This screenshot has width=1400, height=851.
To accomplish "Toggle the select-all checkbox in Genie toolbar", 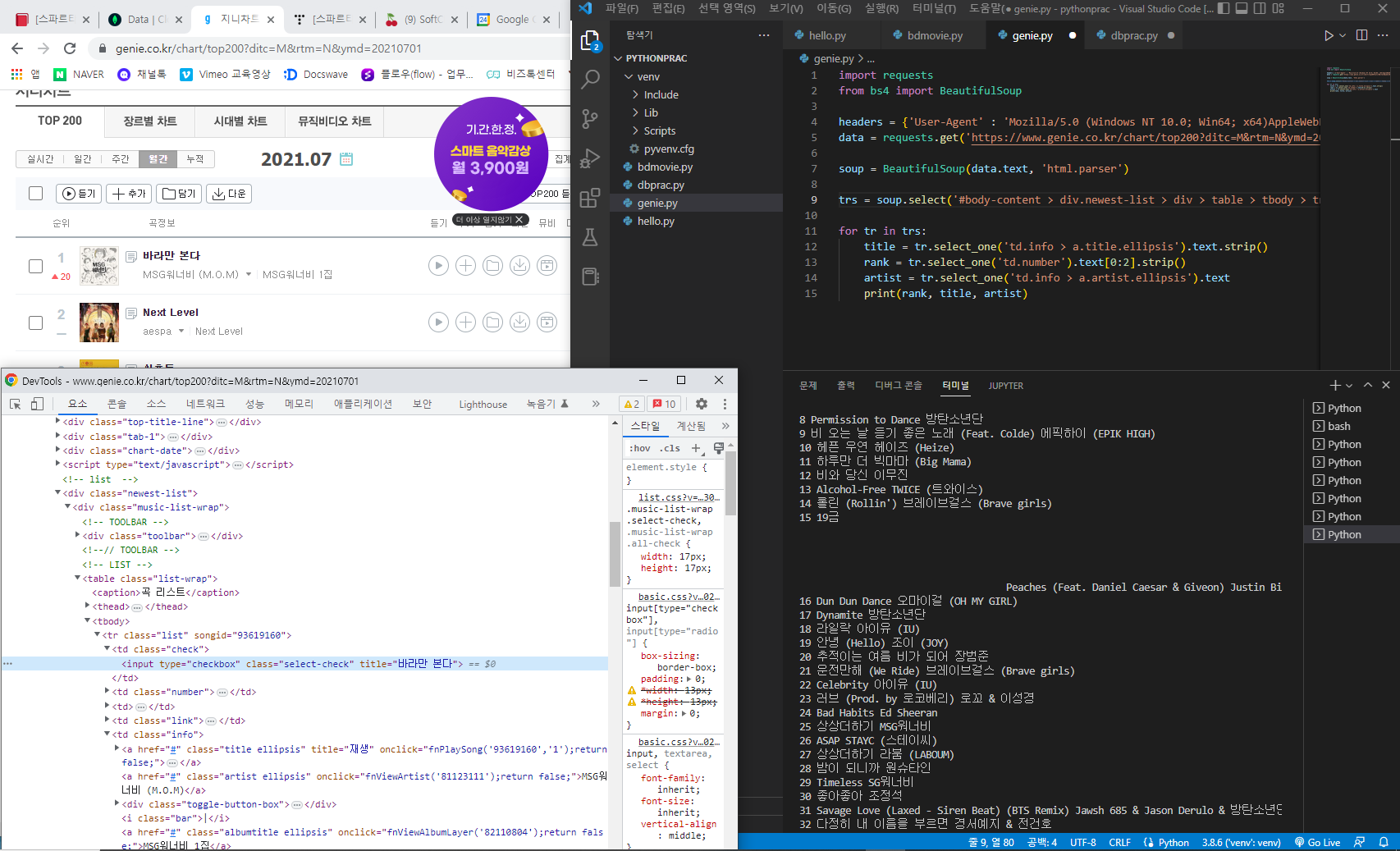I will coord(35,194).
